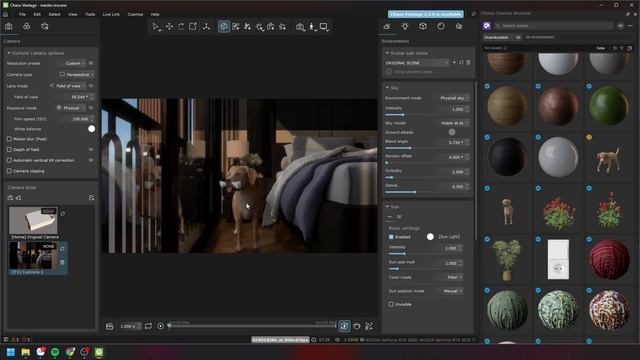Screen dimensions: 640x360
Task: Open the Edit menu
Action: [x=37, y=14]
